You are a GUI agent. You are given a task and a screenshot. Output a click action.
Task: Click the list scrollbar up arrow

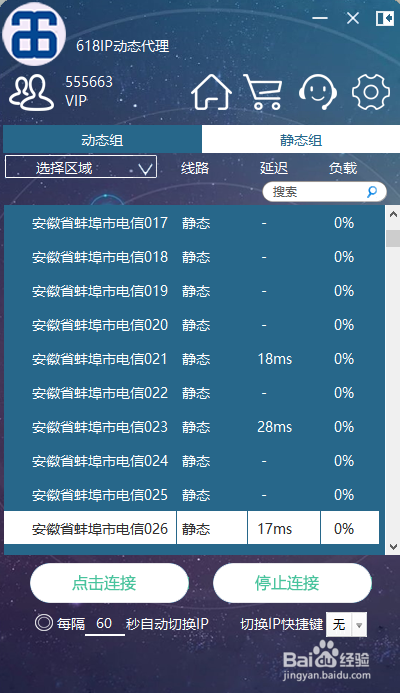pyautogui.click(x=393, y=214)
